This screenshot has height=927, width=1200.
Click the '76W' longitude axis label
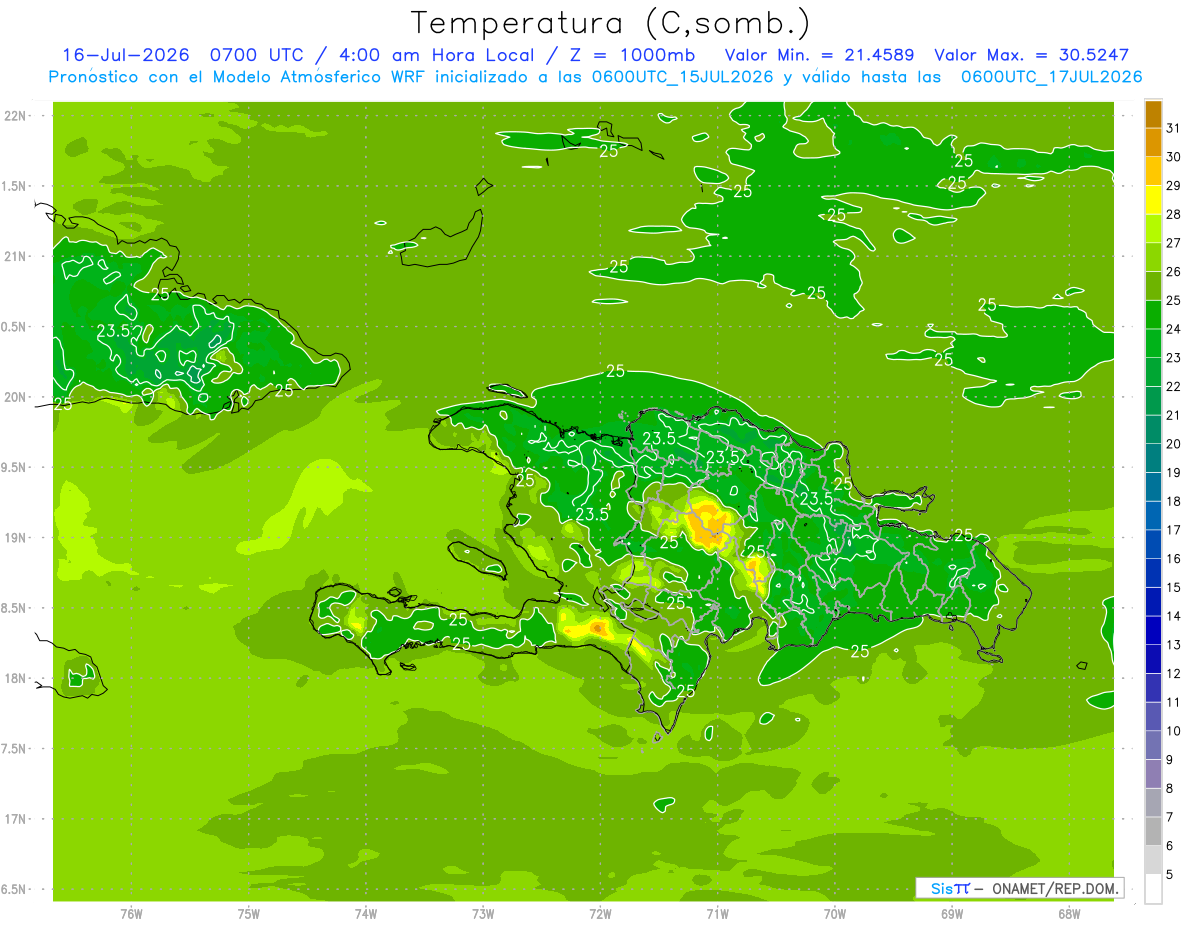[131, 913]
